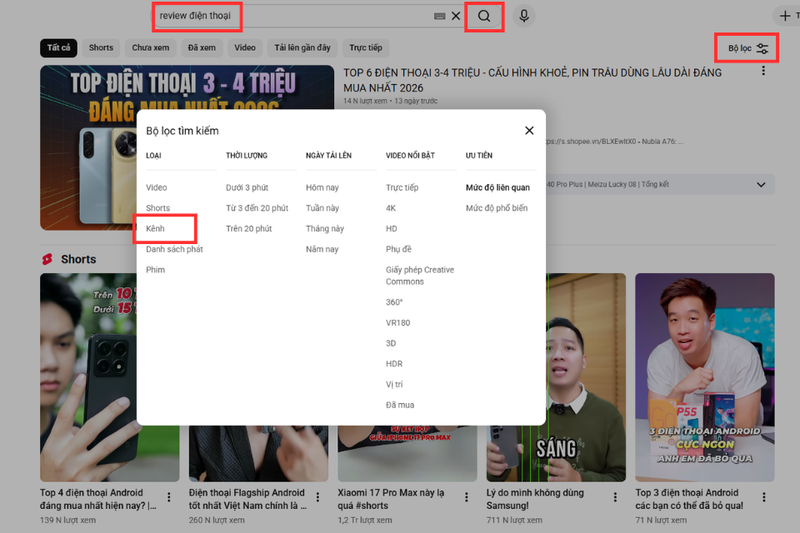This screenshot has height=533, width=800.
Task: Open TOP 6 ĐIỆN THOẠI 3-4 TRIỆU video title
Action: click(x=532, y=80)
